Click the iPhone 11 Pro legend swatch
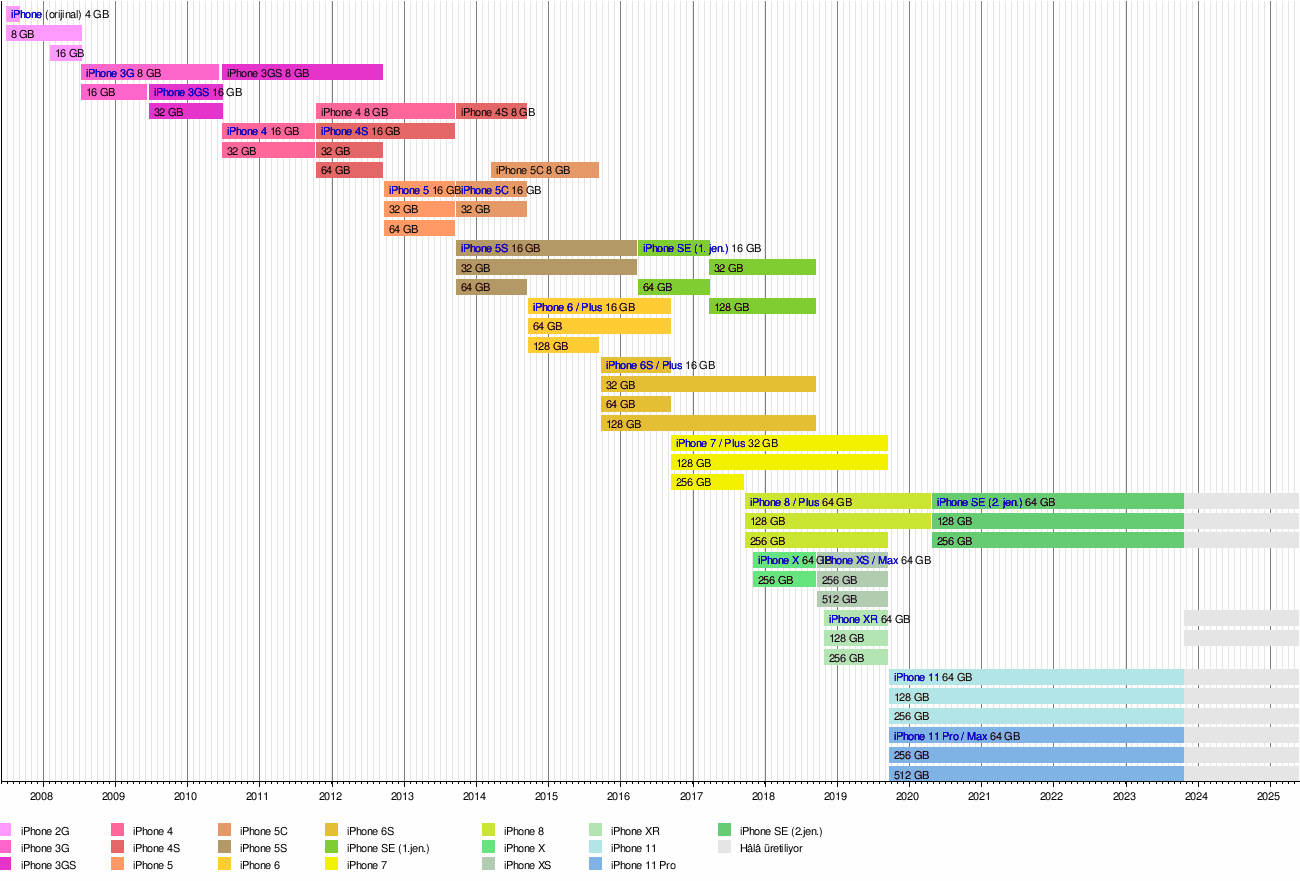 pyautogui.click(x=595, y=866)
